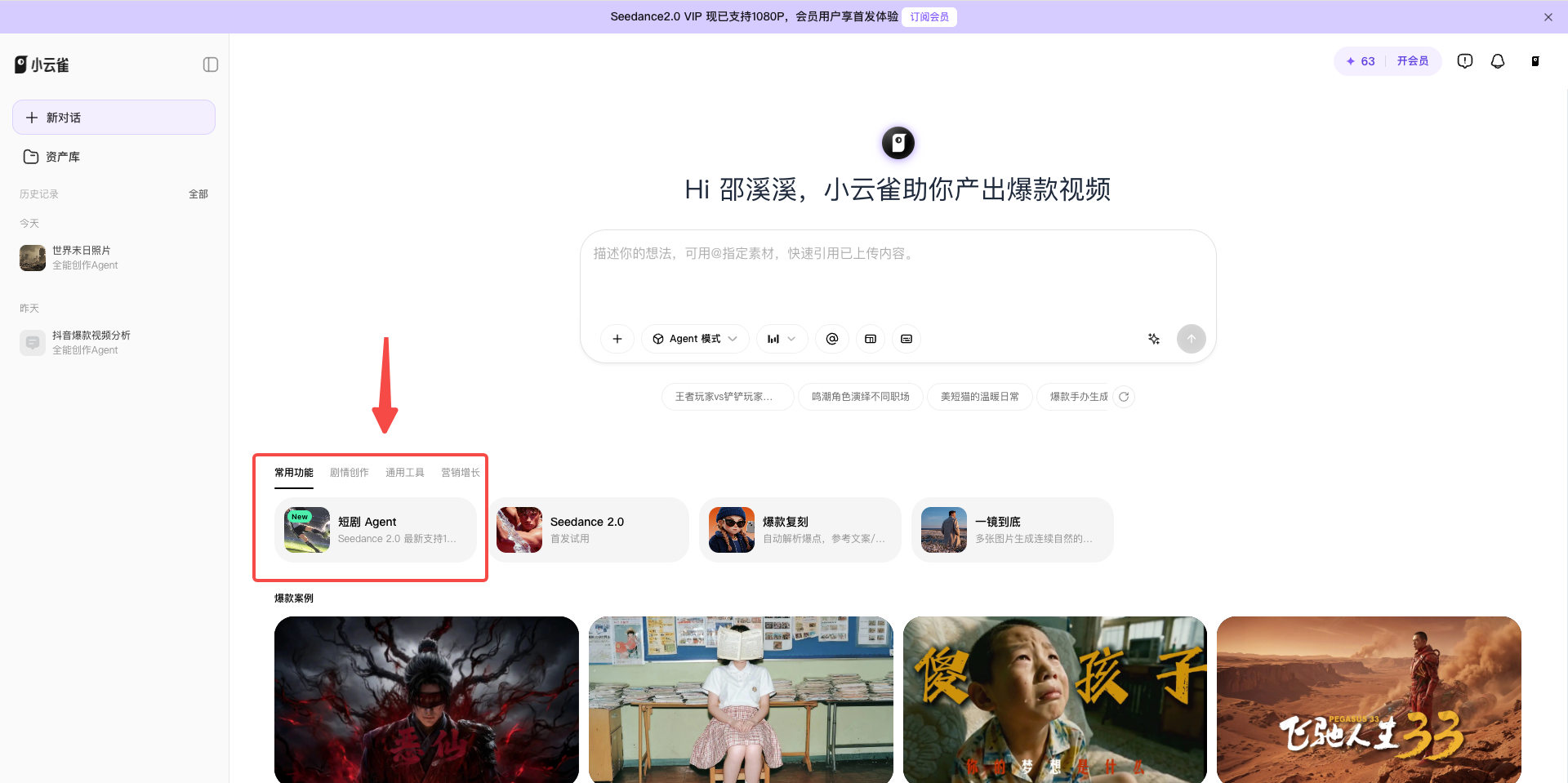Image resolution: width=1568 pixels, height=783 pixels.
Task: Open 世界末日照片 history item
Action: pyautogui.click(x=114, y=258)
